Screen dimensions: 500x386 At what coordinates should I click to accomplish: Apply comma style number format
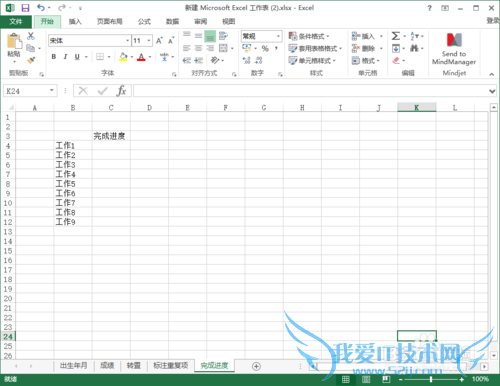coord(276,49)
